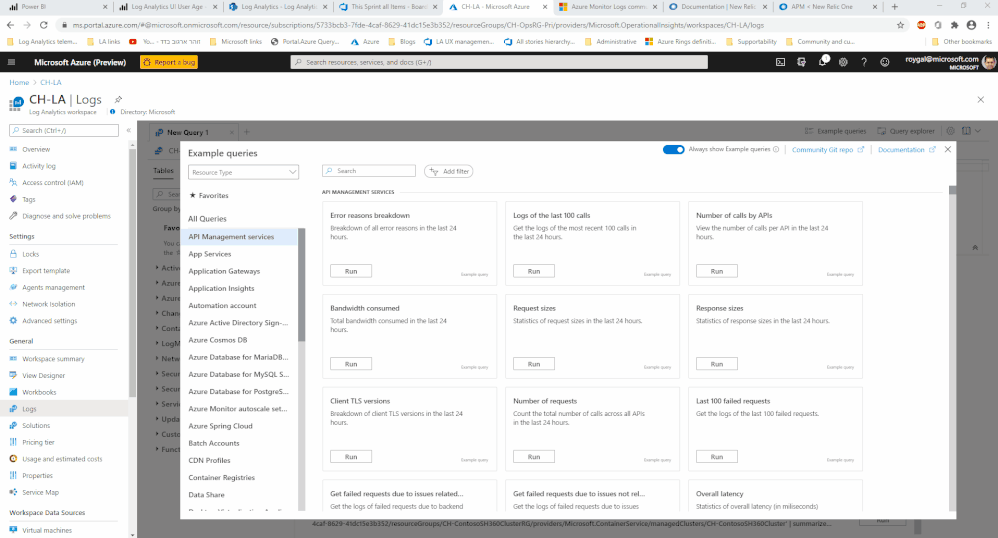Open the Azure portal hamburger menu
This screenshot has width=998, height=538.
pos(11,62)
